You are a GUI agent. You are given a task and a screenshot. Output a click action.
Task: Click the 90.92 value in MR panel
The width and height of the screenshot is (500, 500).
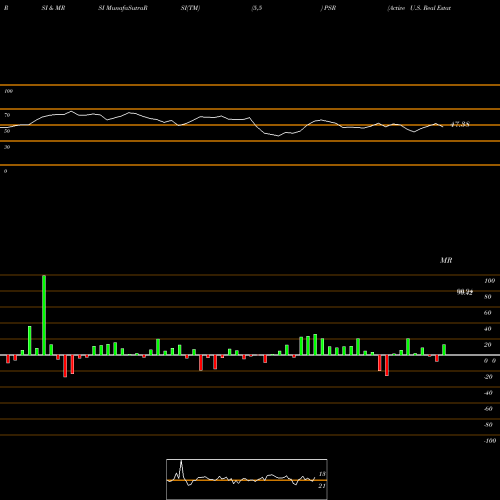465,292
